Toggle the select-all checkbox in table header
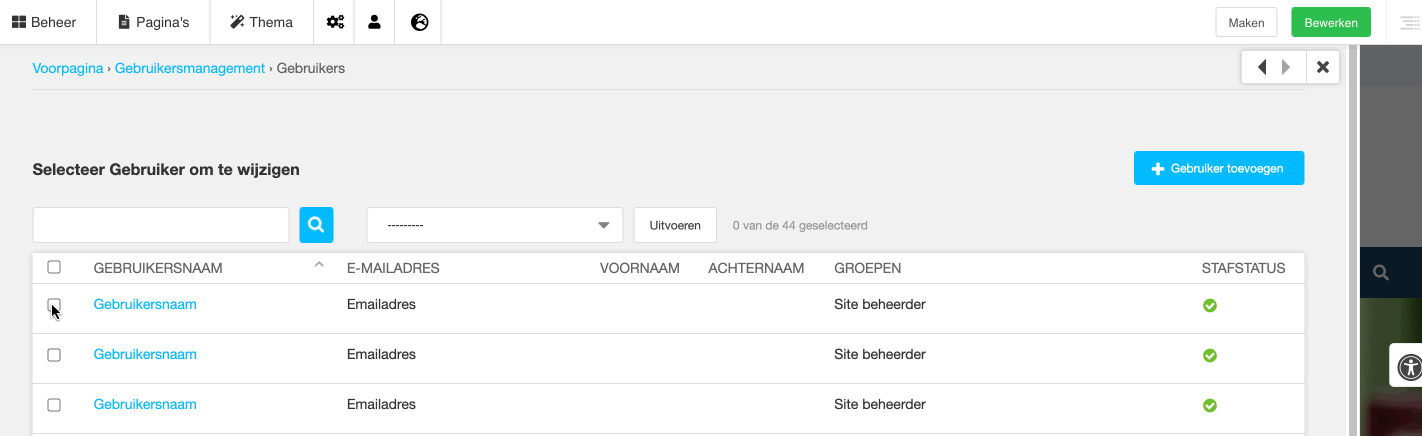The height and width of the screenshot is (436, 1422). click(x=54, y=267)
